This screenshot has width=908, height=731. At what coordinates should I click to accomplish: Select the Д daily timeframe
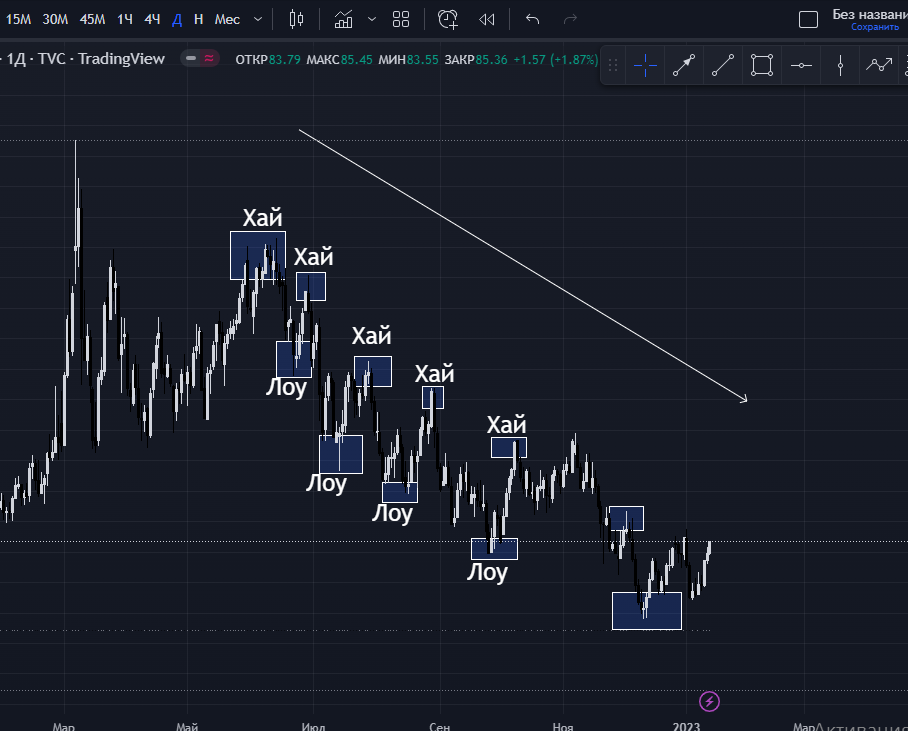pos(177,20)
